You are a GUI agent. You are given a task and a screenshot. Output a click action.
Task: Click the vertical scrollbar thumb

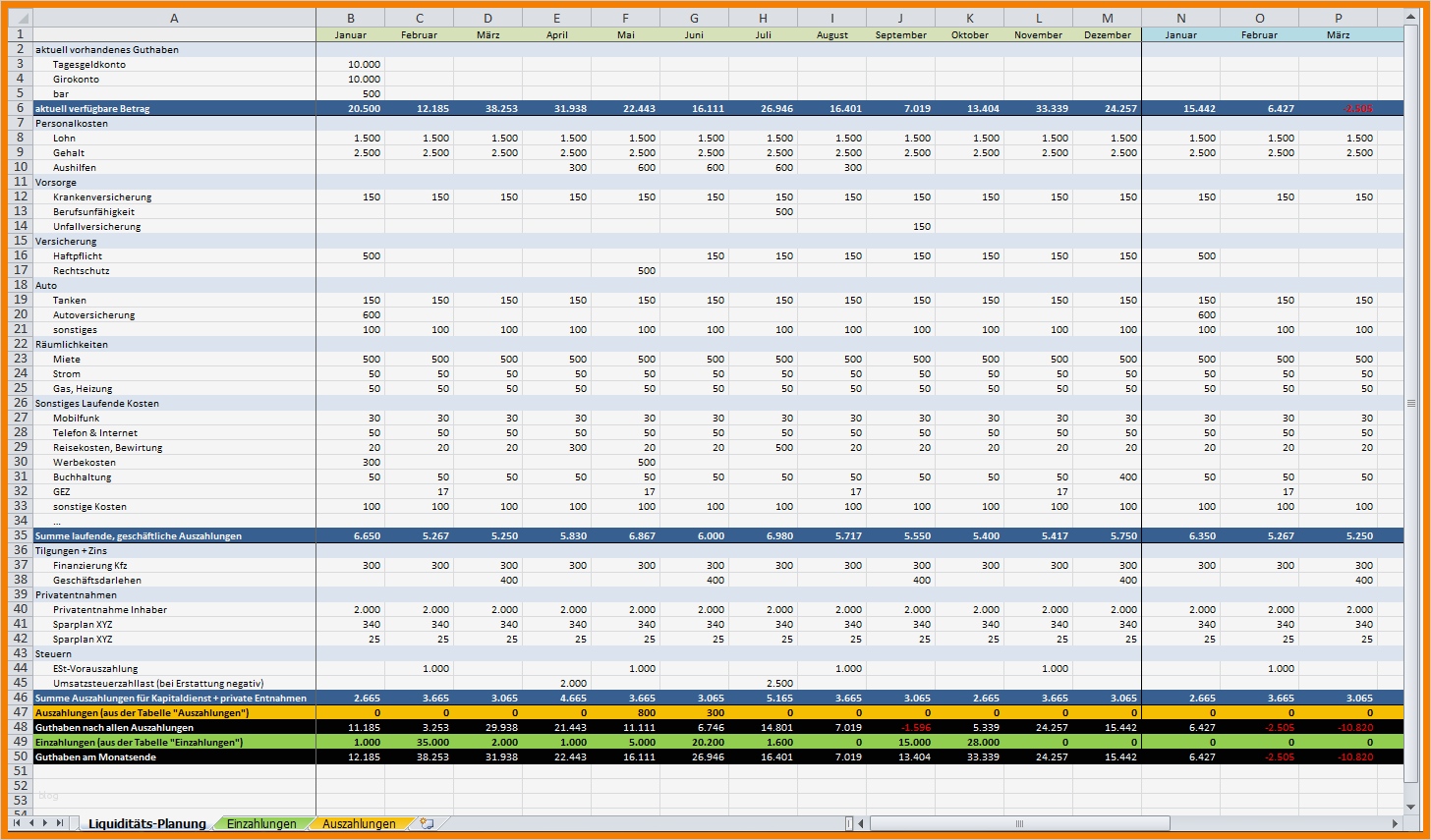coord(1411,404)
